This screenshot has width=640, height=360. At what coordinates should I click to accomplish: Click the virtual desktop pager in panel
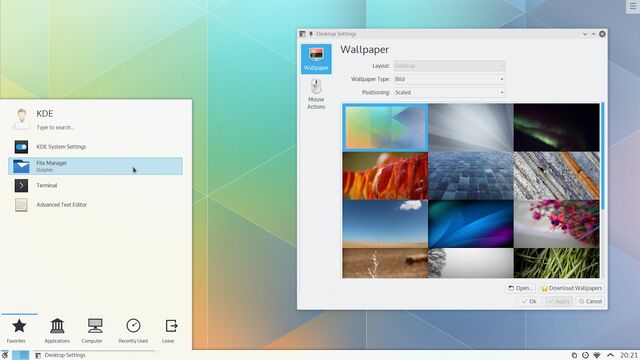pyautogui.click(x=20, y=355)
